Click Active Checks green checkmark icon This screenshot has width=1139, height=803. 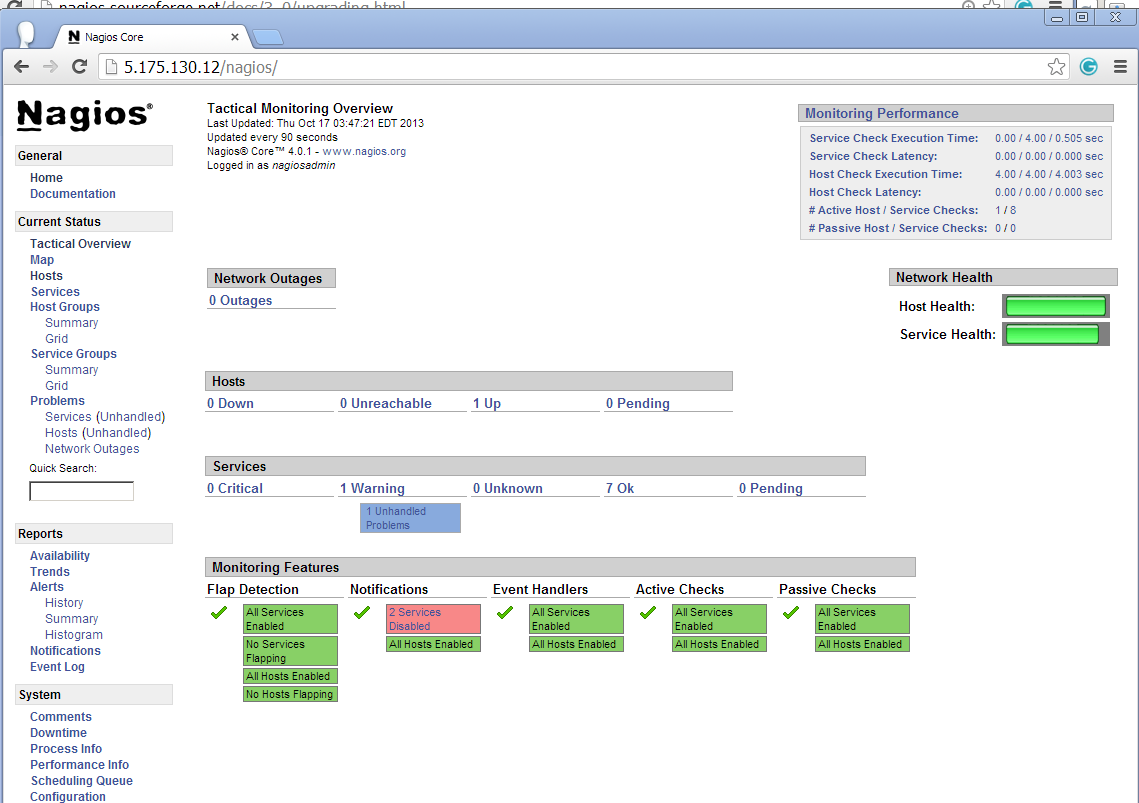[648, 613]
